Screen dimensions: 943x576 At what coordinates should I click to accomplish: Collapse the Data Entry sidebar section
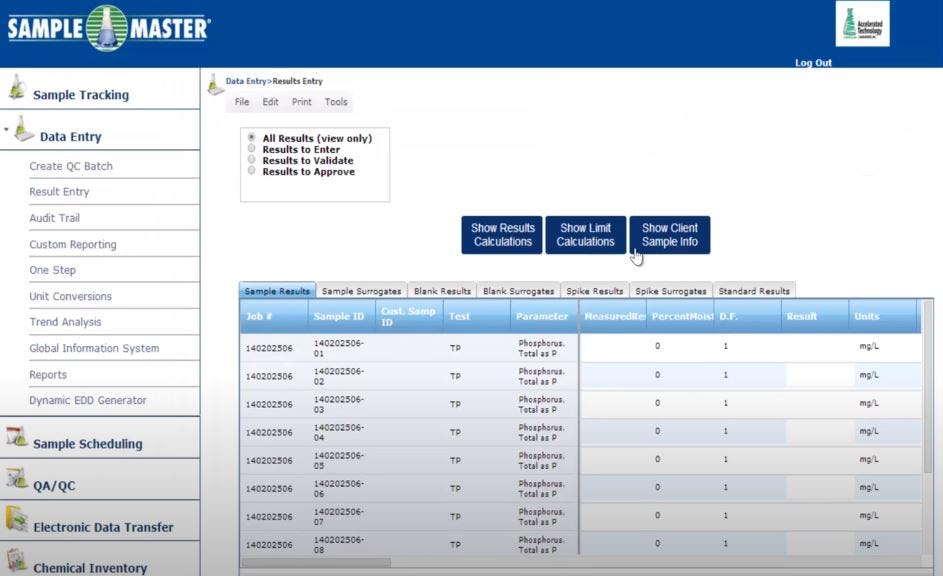tap(8, 130)
